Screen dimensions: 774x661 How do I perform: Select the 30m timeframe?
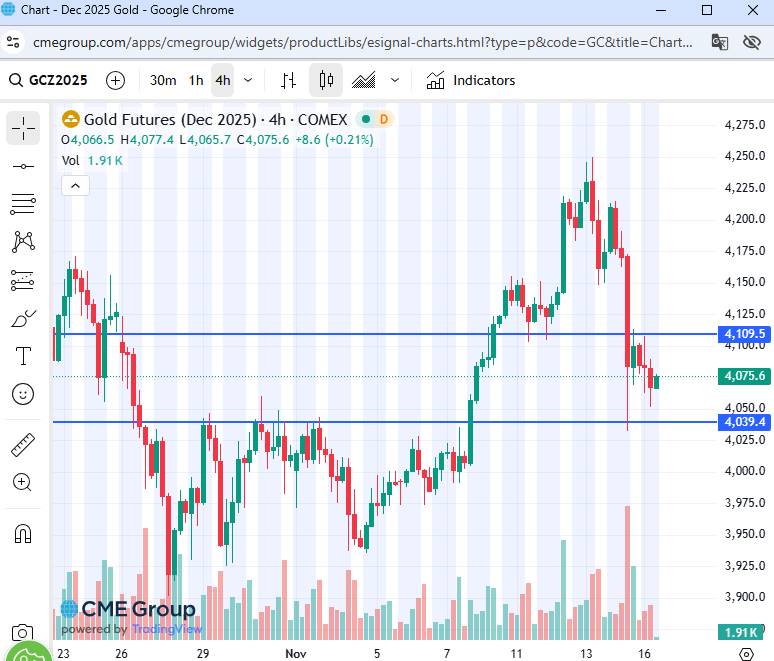[163, 80]
